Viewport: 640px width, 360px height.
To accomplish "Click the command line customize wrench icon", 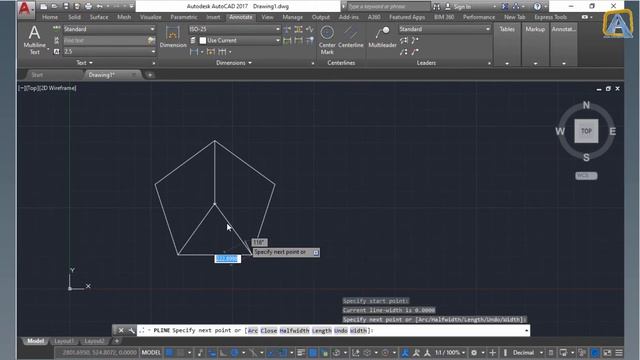I will click(131, 331).
